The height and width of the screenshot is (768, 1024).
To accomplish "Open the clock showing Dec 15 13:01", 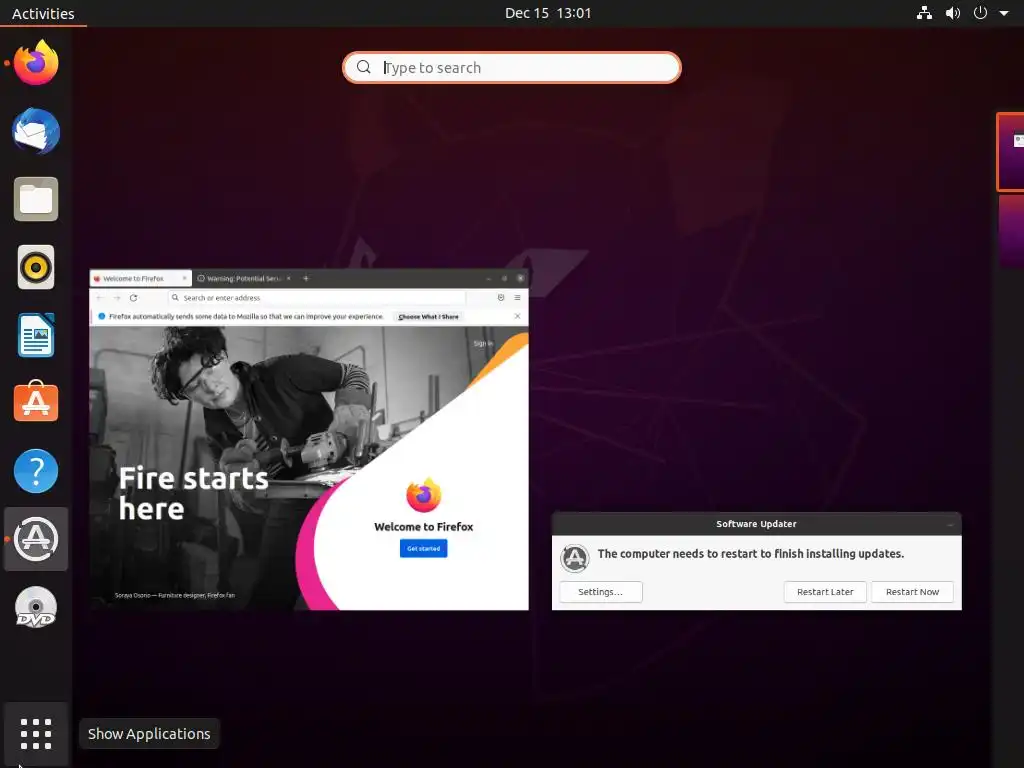I will click(548, 13).
